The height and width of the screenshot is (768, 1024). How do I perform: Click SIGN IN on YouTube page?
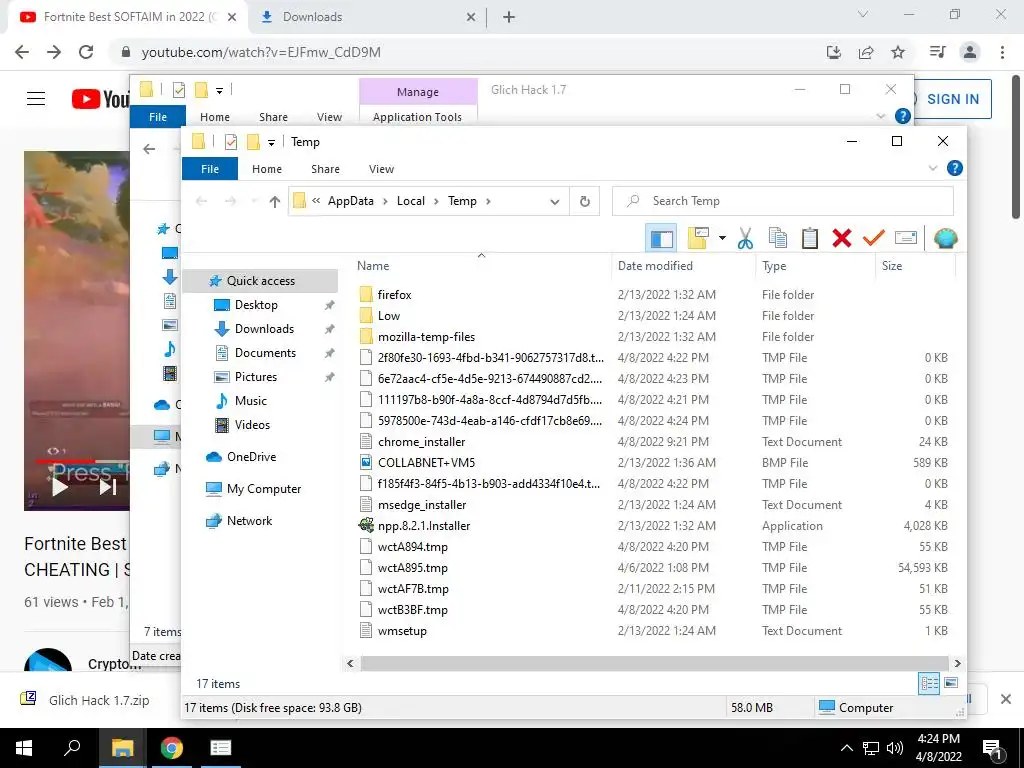pyautogui.click(x=952, y=99)
